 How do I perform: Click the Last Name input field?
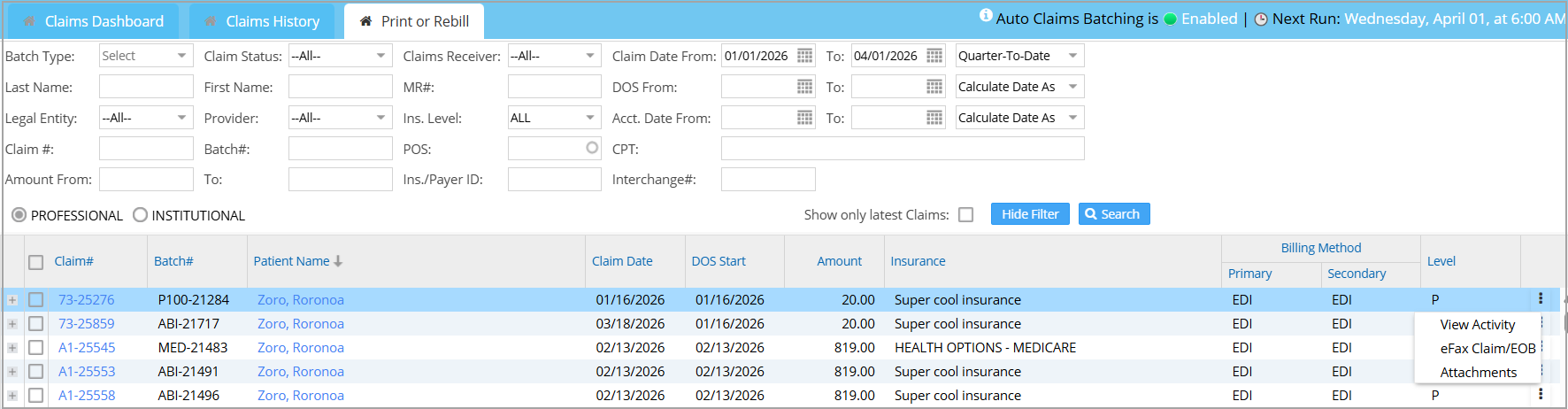(x=146, y=87)
